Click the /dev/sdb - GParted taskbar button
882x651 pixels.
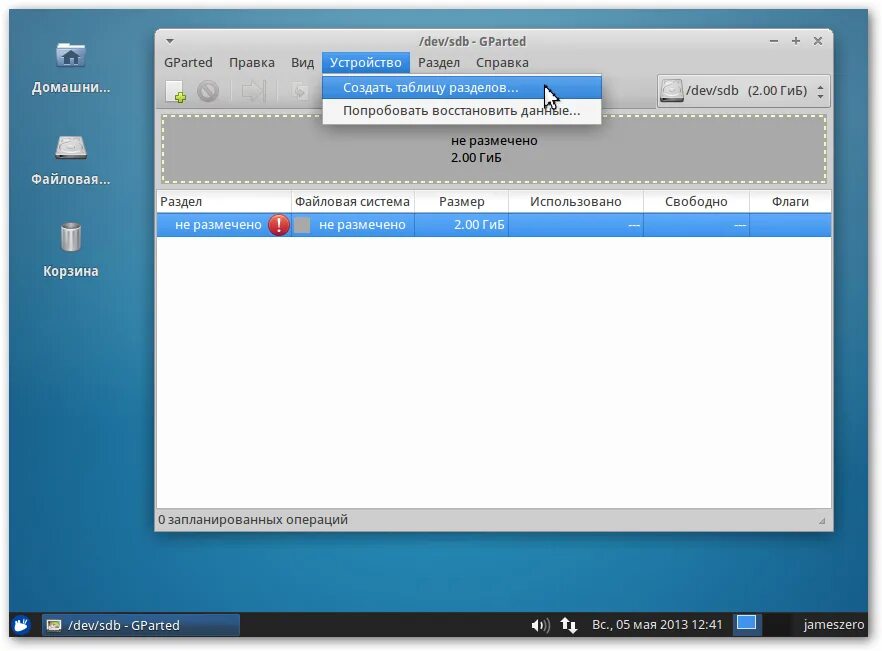point(141,625)
